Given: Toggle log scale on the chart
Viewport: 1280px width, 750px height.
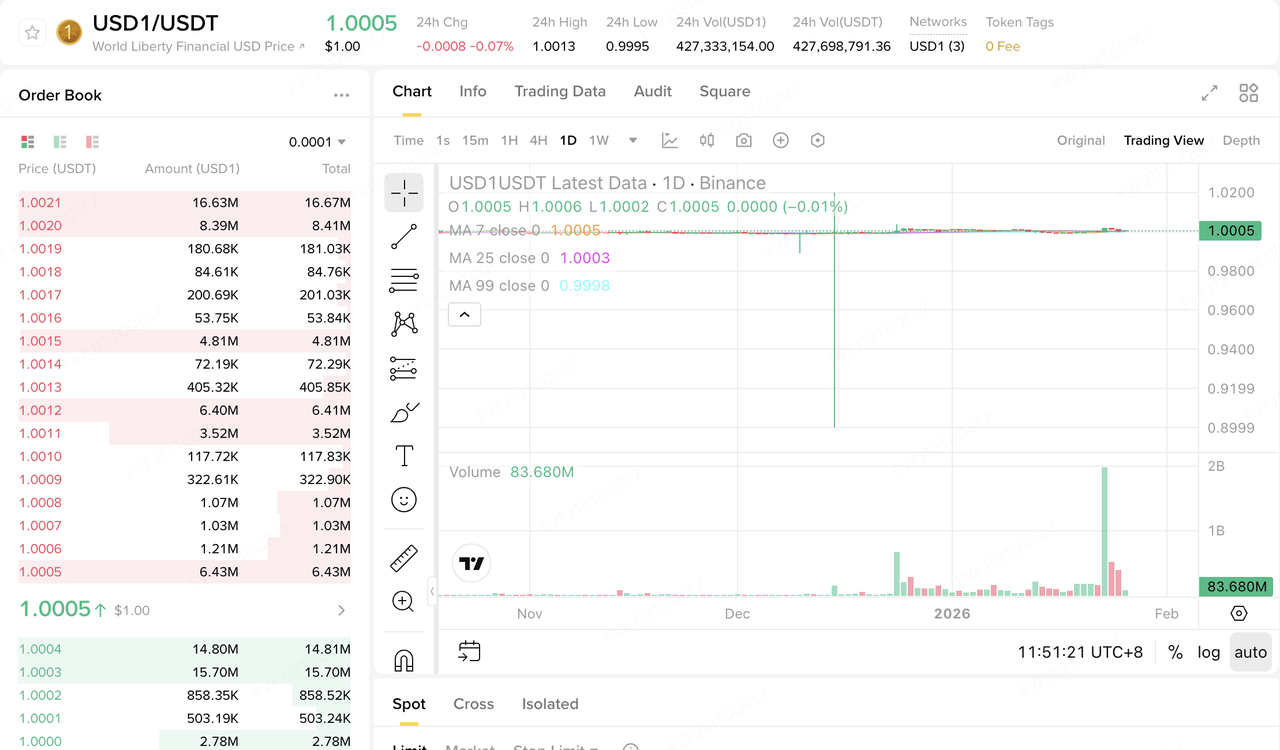Looking at the screenshot, I should (x=1208, y=652).
